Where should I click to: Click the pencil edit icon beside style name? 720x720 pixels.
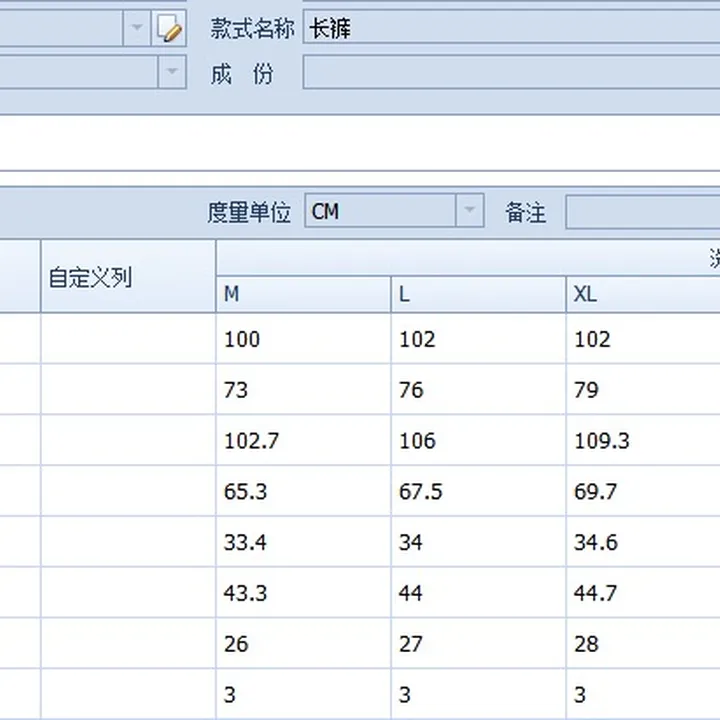point(171,29)
